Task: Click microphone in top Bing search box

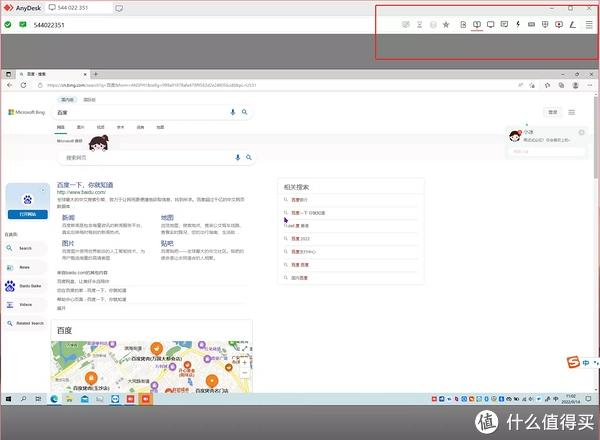Action: pos(232,112)
